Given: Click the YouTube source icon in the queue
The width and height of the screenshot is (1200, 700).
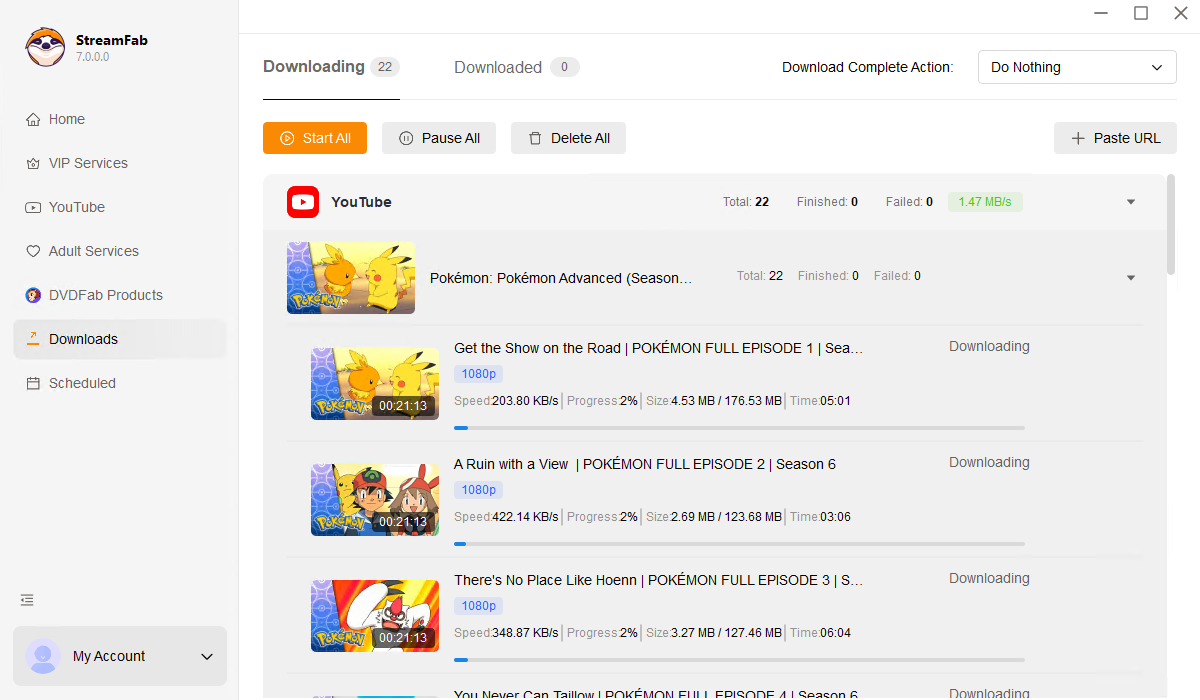Looking at the screenshot, I should tap(302, 202).
